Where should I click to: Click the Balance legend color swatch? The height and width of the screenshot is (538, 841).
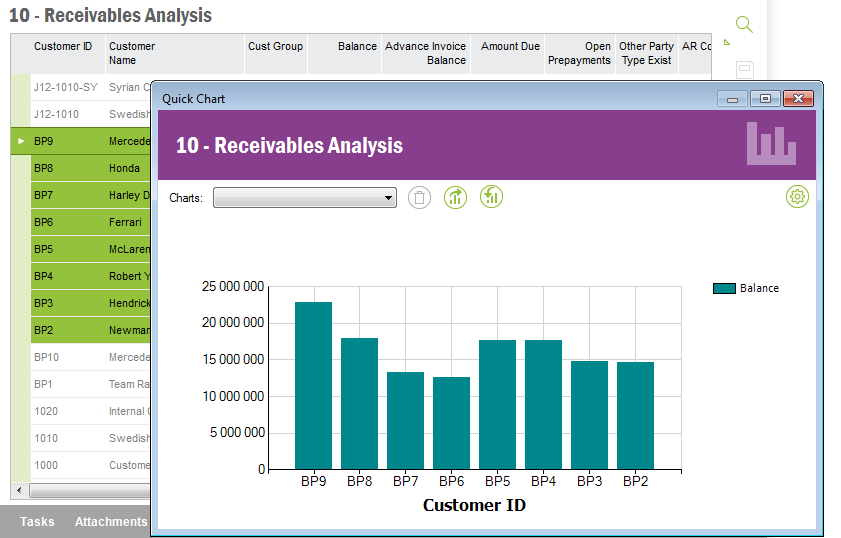click(724, 288)
